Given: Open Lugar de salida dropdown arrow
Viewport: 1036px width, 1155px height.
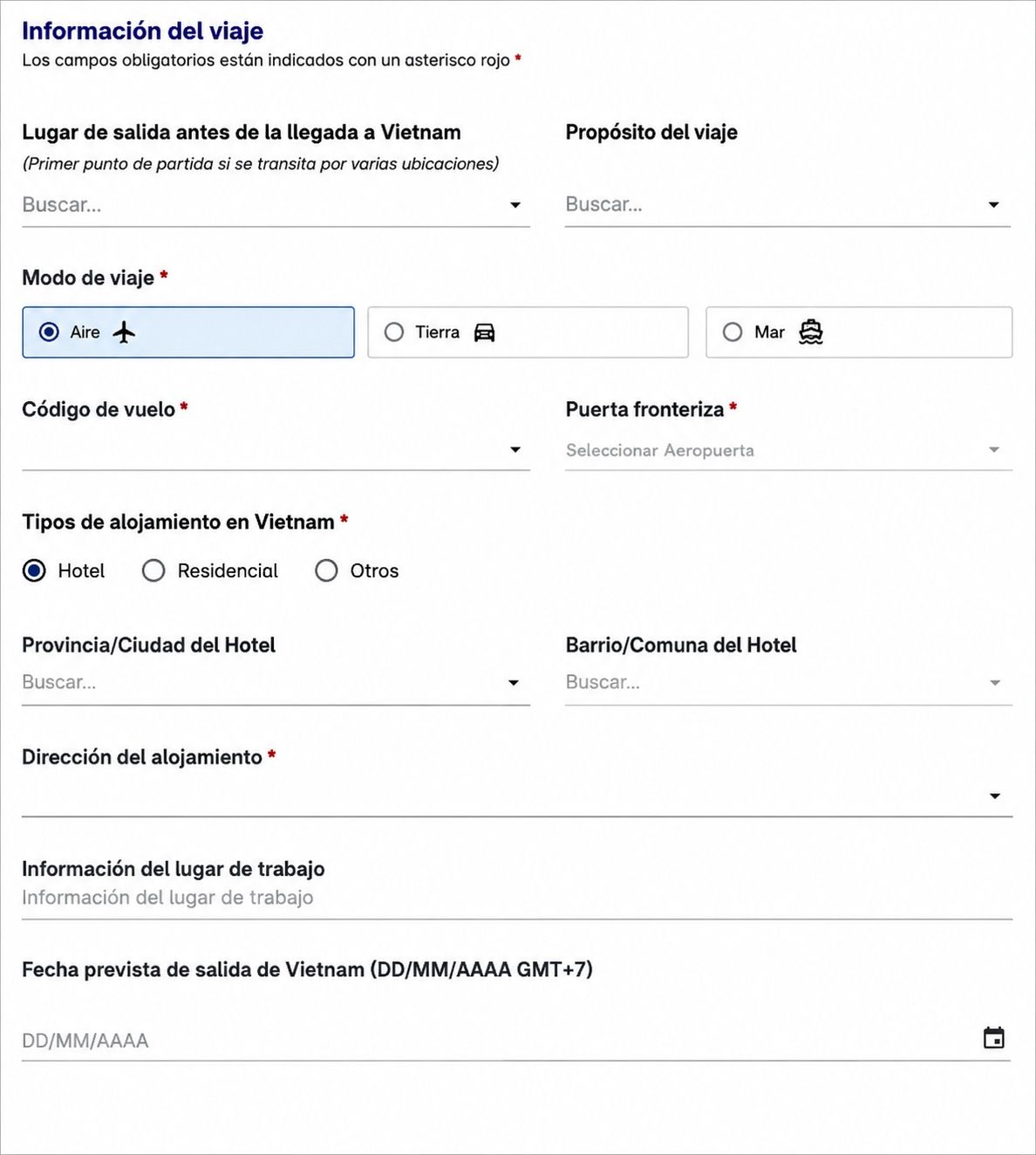Looking at the screenshot, I should [x=515, y=205].
